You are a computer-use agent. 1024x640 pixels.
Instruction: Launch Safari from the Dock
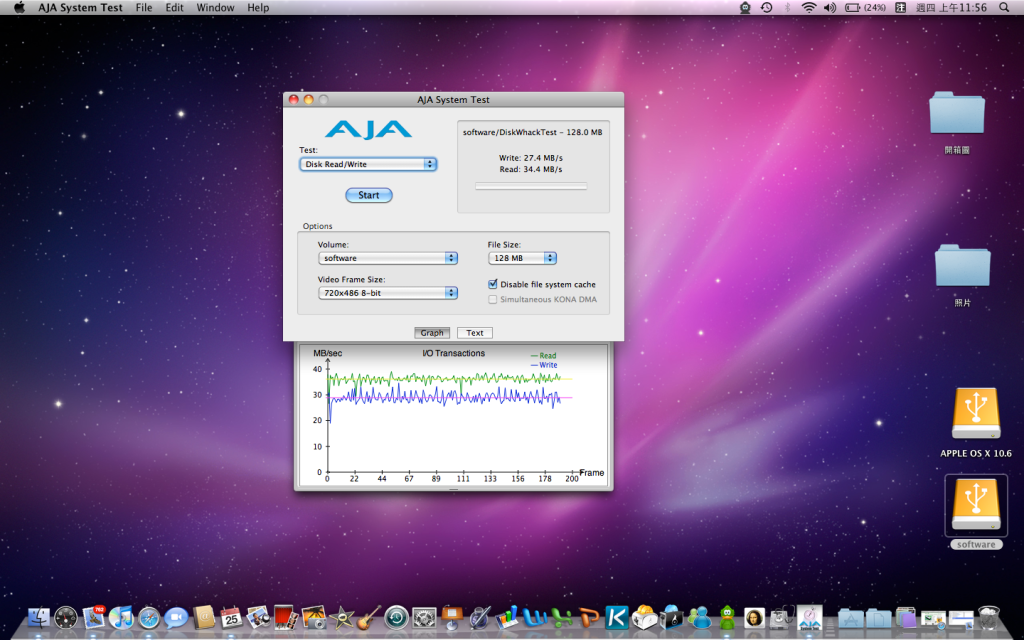(x=149, y=616)
